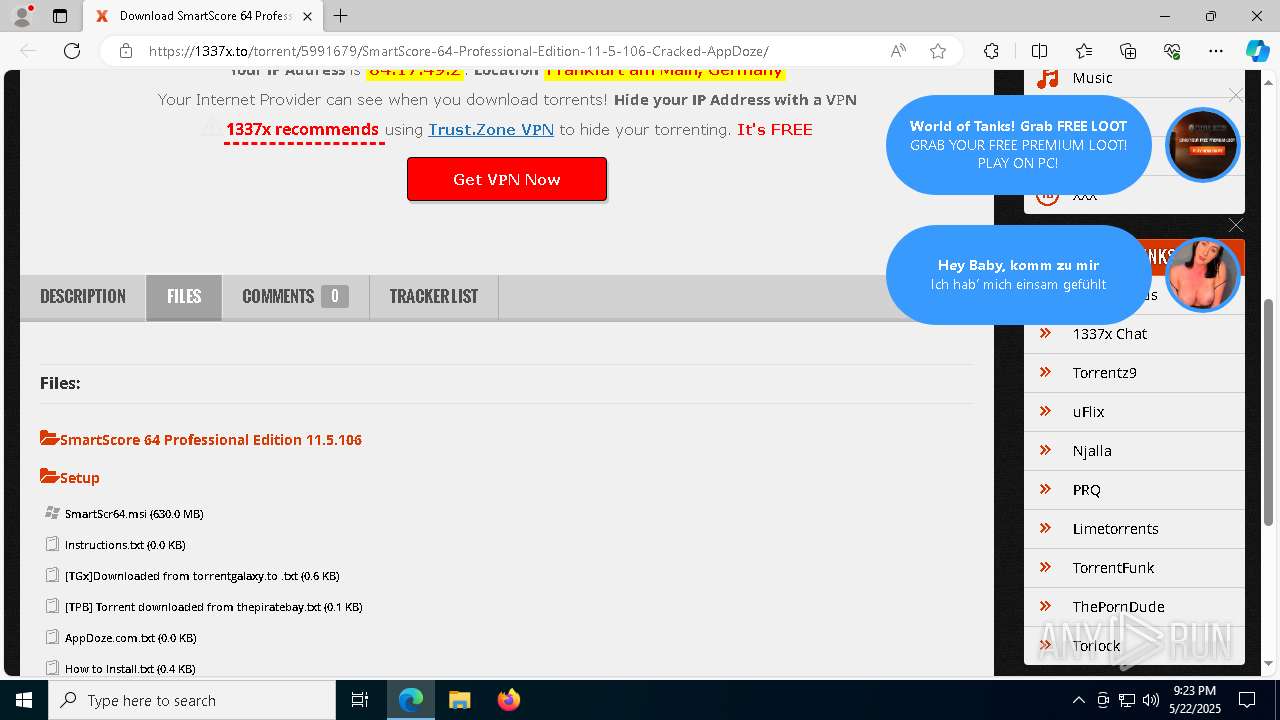The image size is (1280, 720).
Task: Close the World of Tanks notification
Action: tap(1236, 95)
